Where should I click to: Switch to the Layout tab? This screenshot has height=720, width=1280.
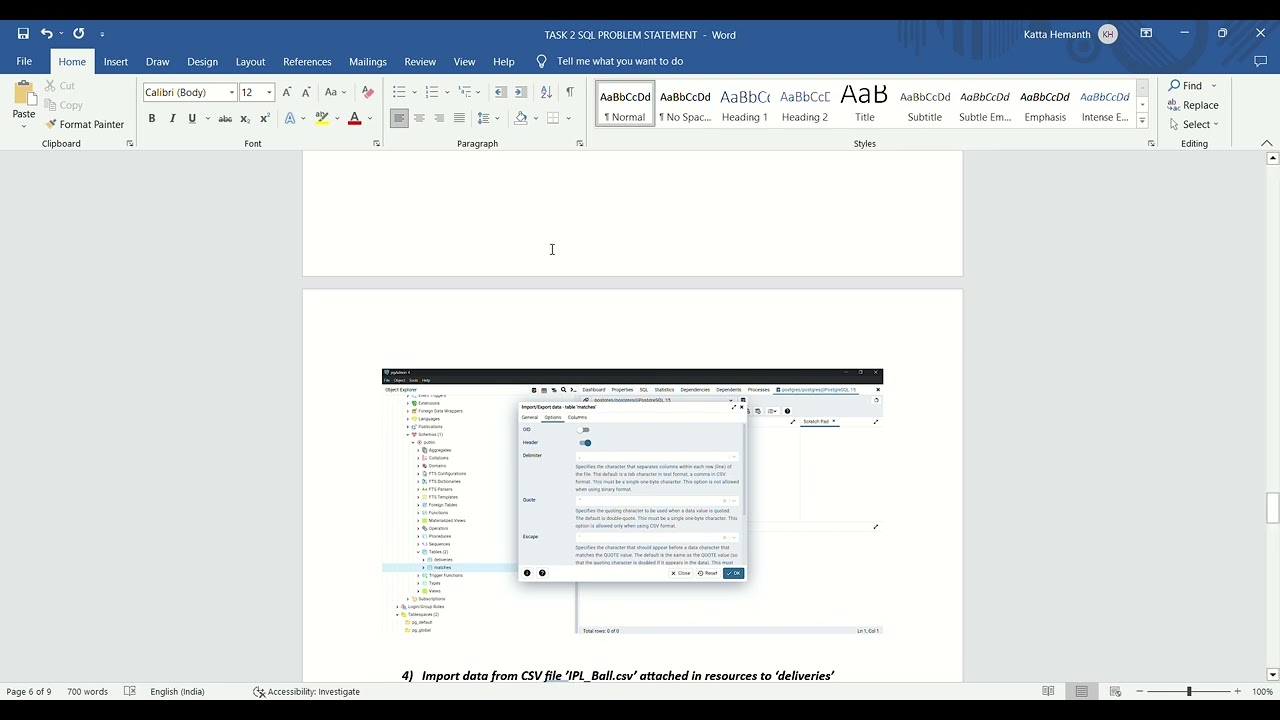click(x=250, y=61)
